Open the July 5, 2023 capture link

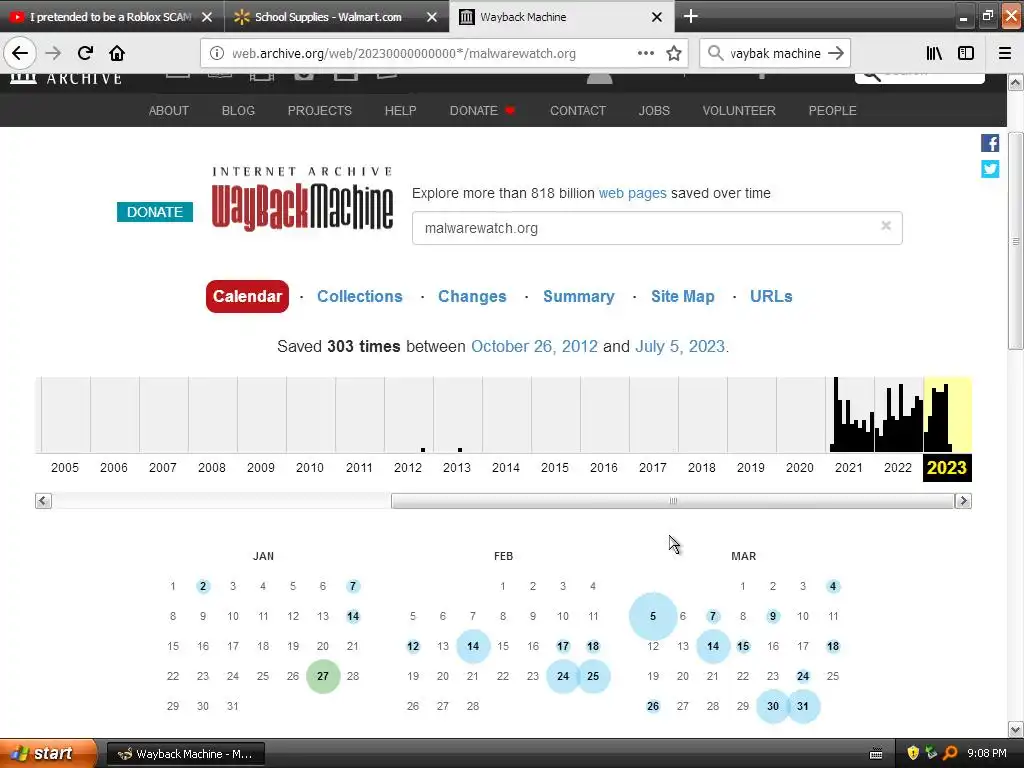point(680,346)
